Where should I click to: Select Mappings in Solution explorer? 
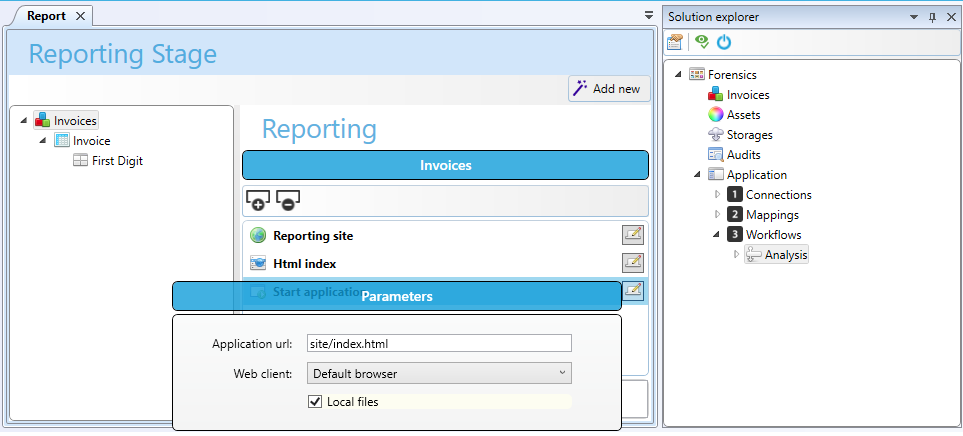(772, 215)
